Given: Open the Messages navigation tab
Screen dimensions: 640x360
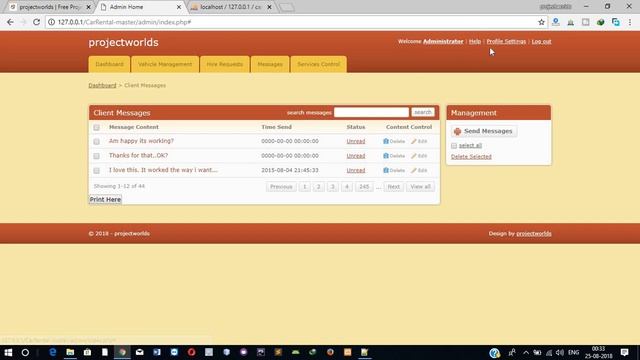Looking at the screenshot, I should click(x=270, y=64).
